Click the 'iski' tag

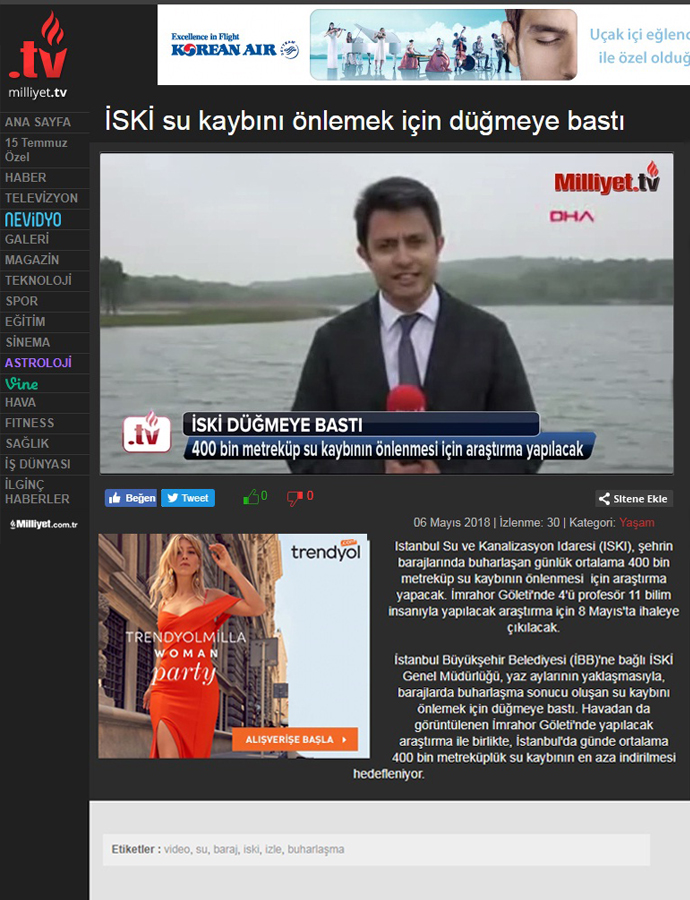click(251, 849)
